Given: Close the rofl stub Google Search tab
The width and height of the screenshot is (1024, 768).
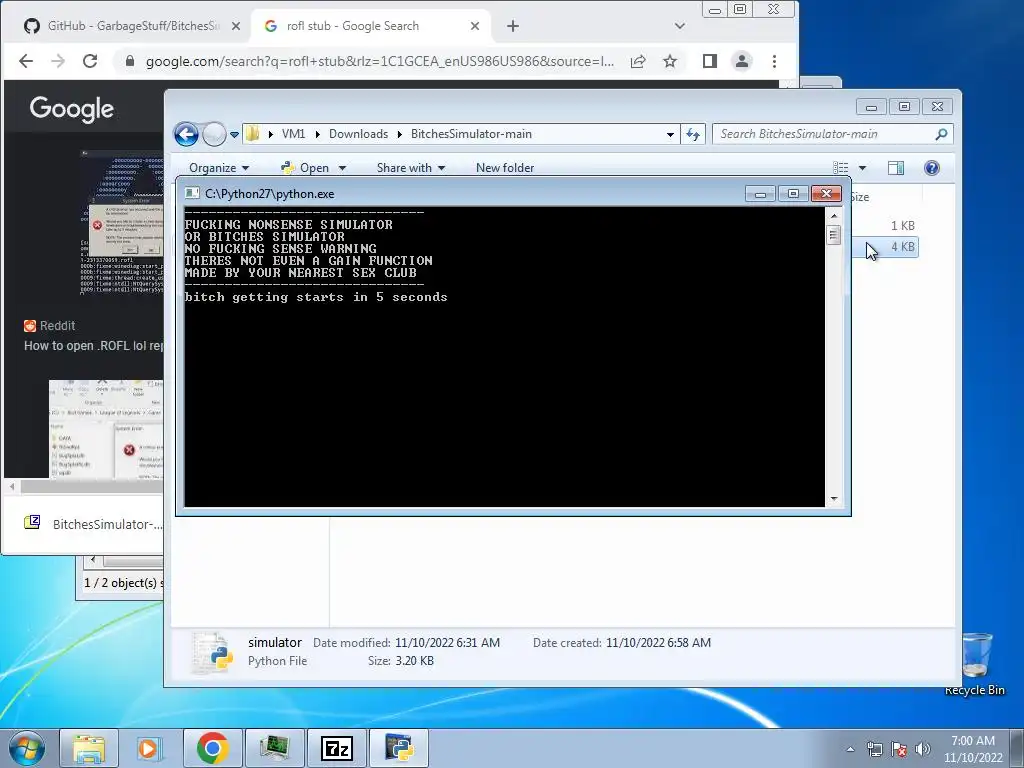Looking at the screenshot, I should tap(475, 26).
